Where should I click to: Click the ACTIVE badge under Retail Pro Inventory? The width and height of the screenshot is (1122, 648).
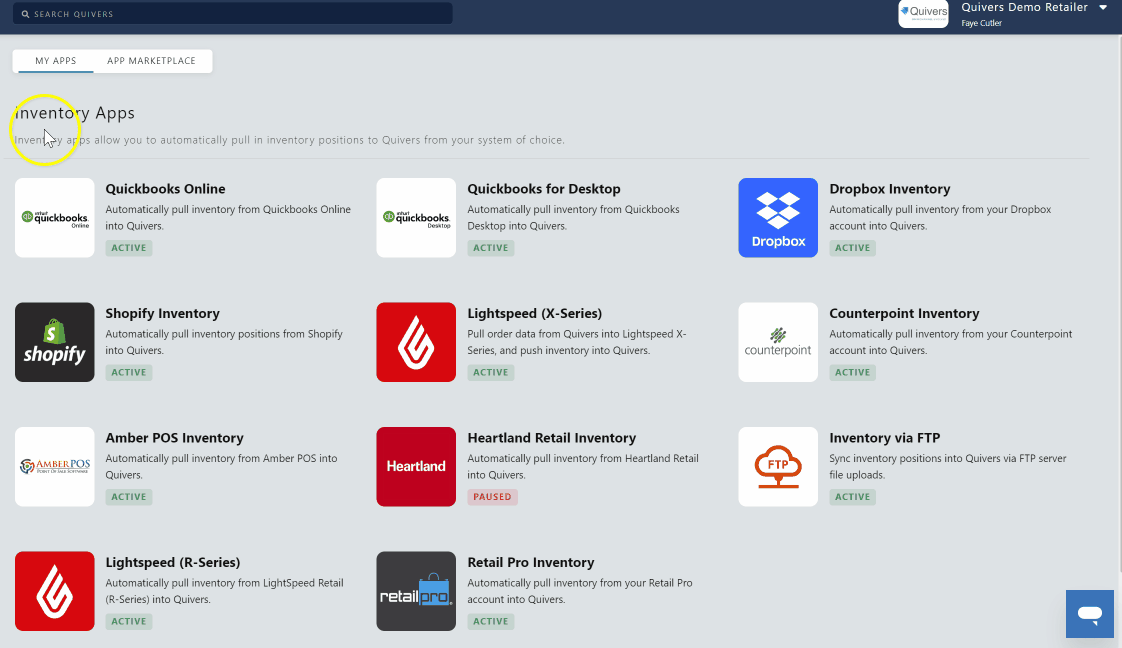click(x=490, y=621)
